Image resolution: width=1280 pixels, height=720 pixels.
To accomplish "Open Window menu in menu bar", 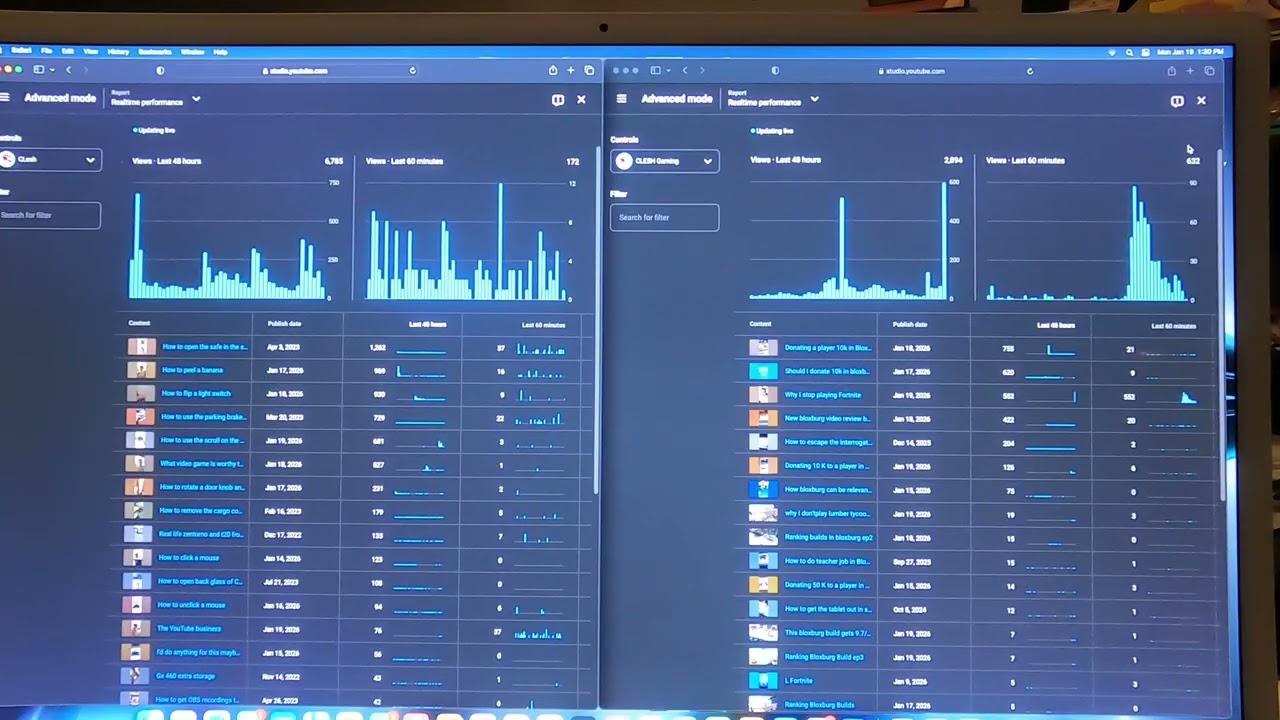I will [x=192, y=51].
